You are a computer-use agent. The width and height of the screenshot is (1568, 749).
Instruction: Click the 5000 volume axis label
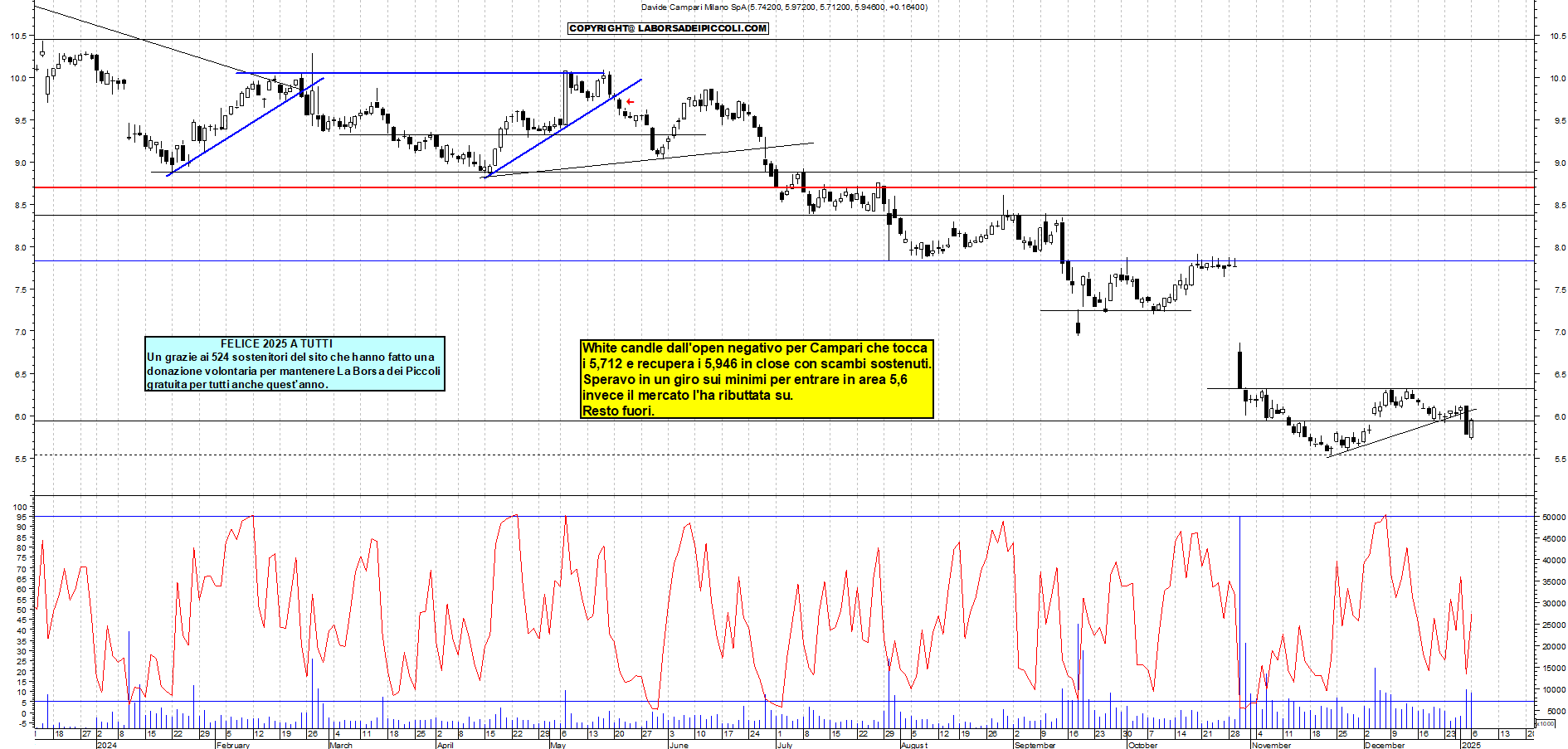pyautogui.click(x=1556, y=711)
